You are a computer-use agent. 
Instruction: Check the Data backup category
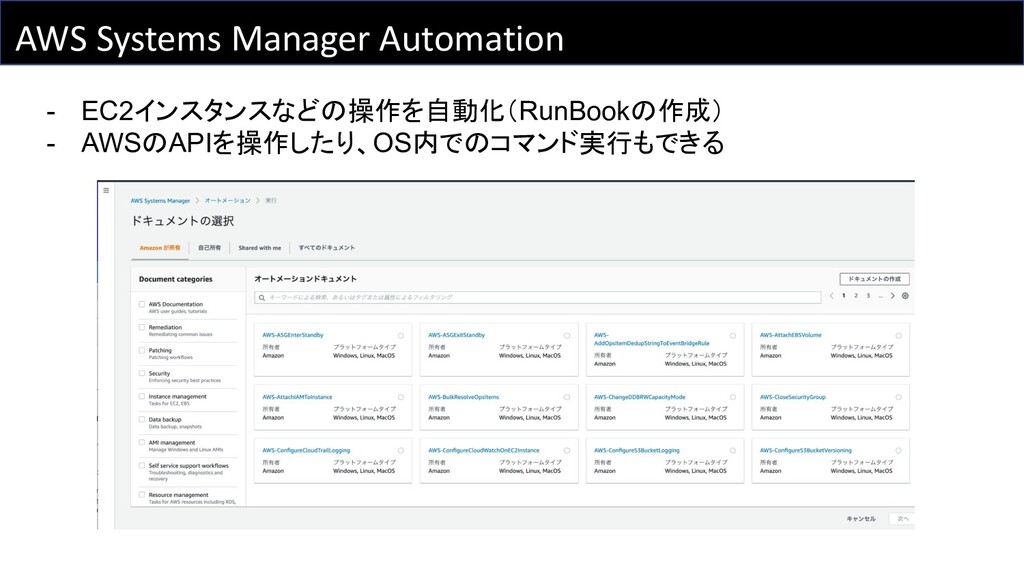coord(142,419)
